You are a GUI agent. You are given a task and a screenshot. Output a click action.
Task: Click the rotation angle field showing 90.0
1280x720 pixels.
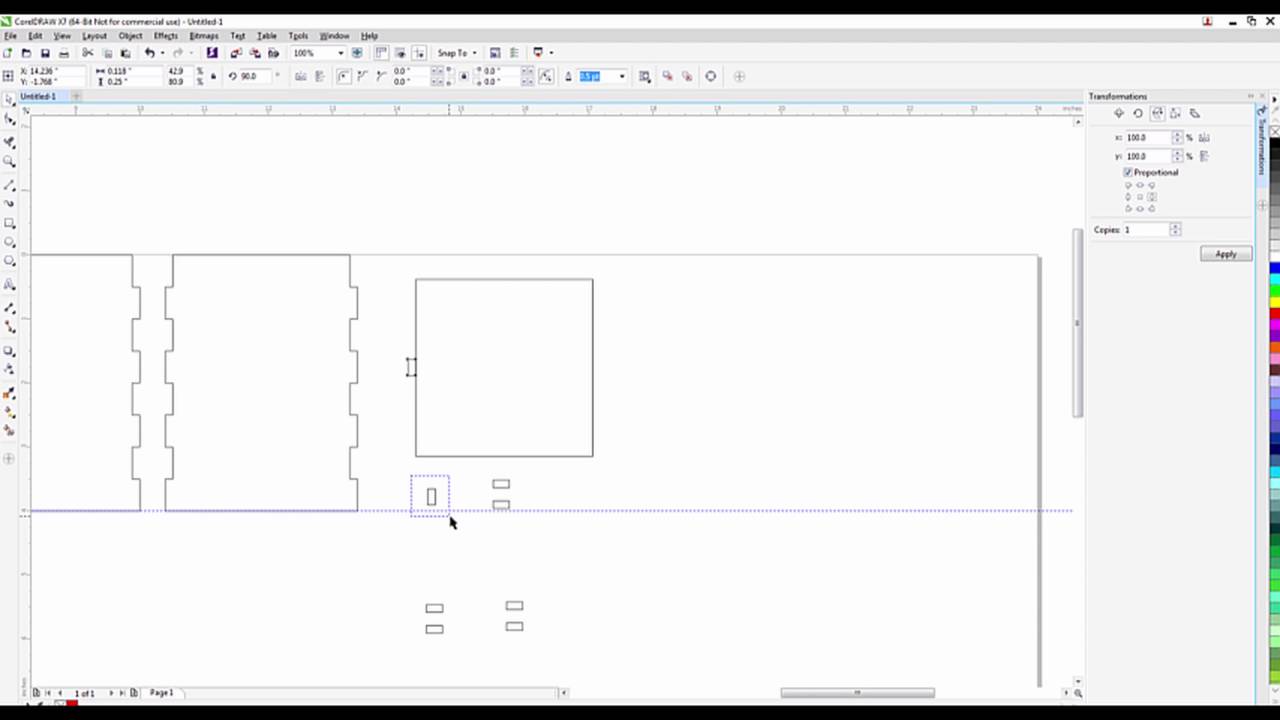255,76
